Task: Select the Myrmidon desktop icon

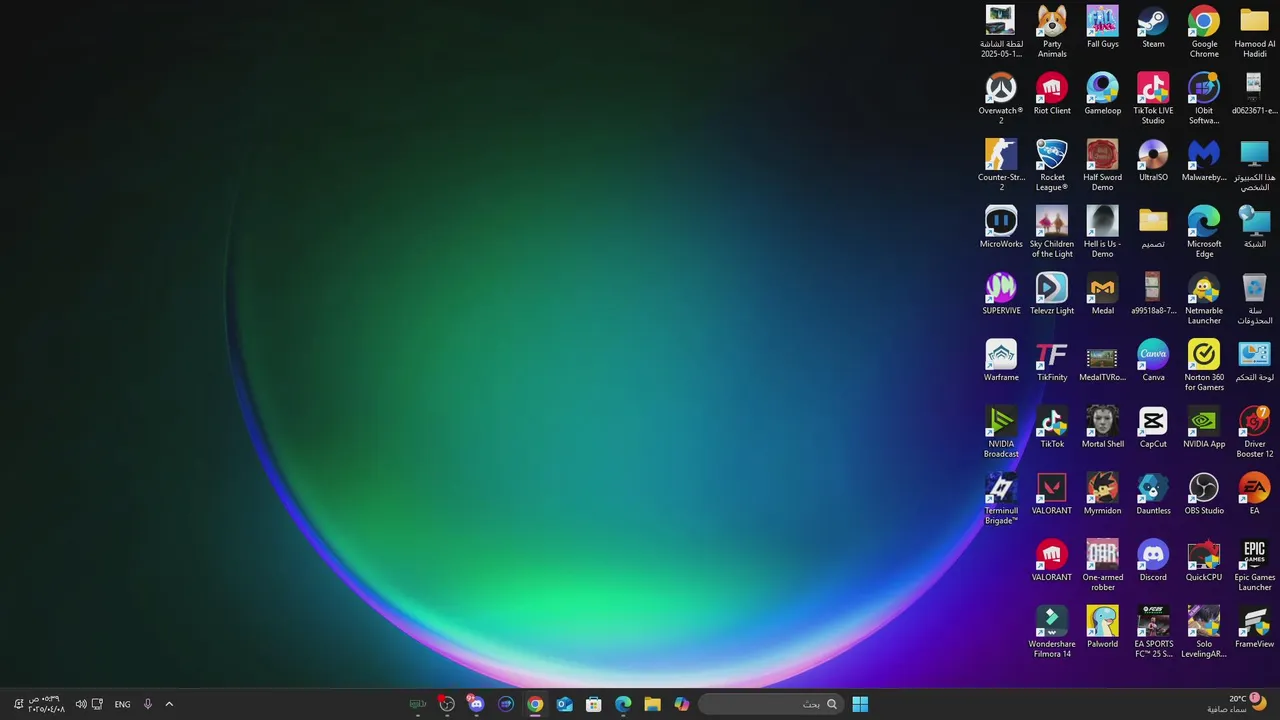Action: [1102, 494]
